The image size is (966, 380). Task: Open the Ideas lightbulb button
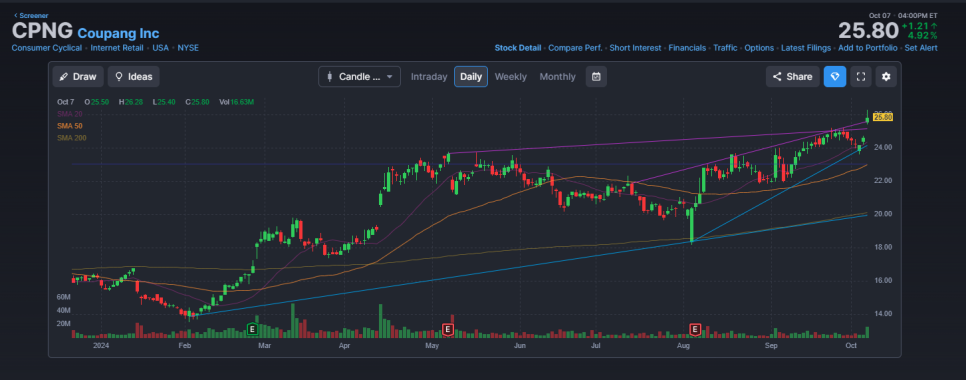click(134, 77)
